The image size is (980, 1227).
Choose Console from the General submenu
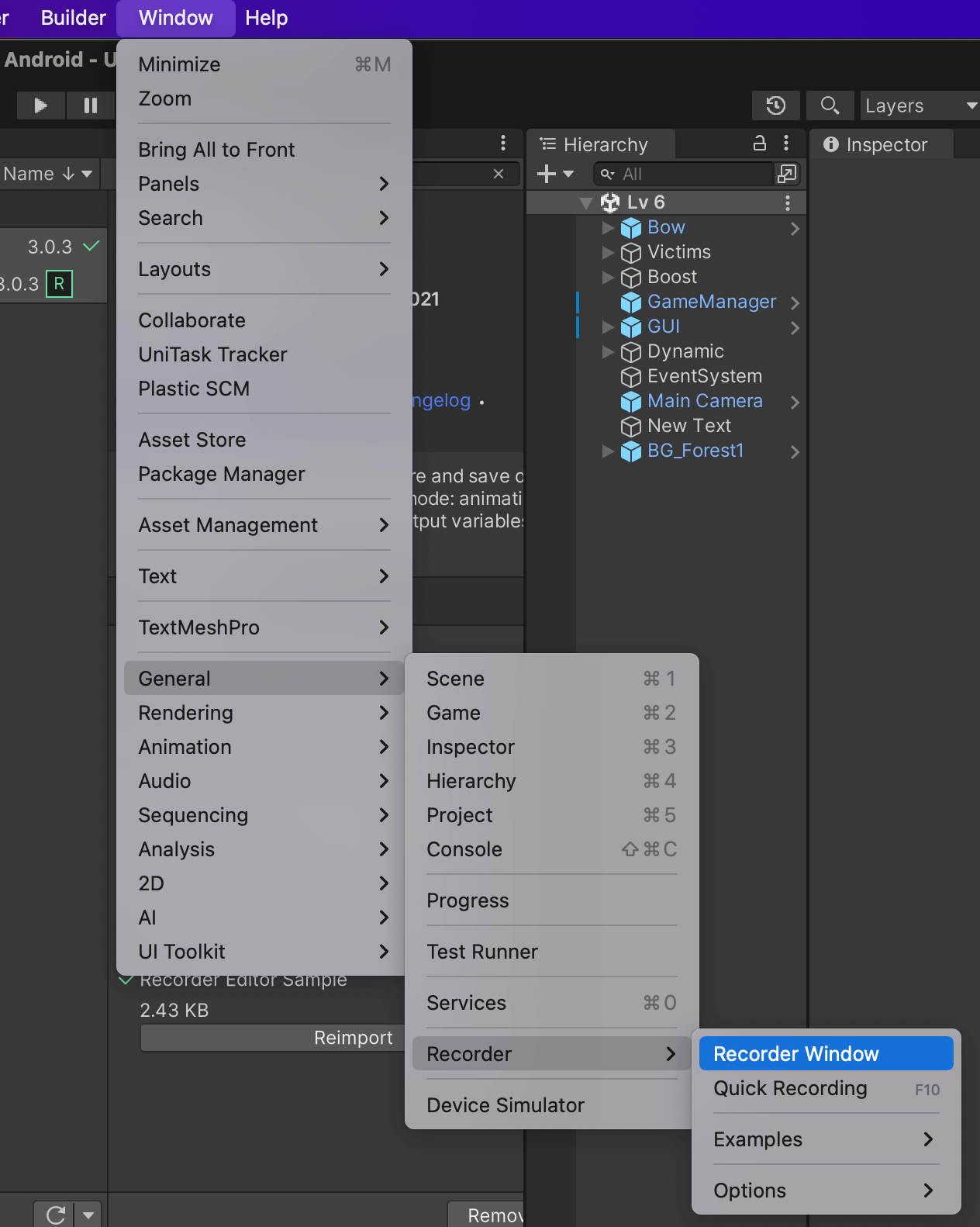pyautogui.click(x=551, y=849)
